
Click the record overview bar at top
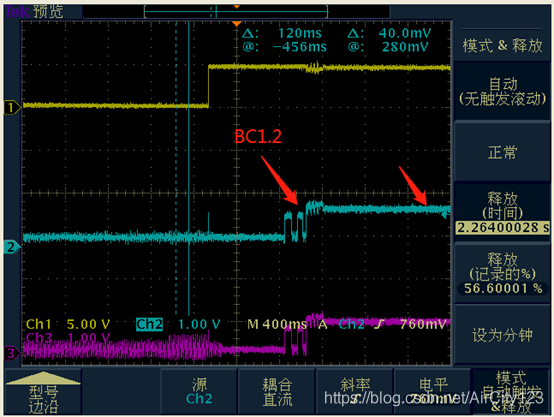[x=236, y=12]
